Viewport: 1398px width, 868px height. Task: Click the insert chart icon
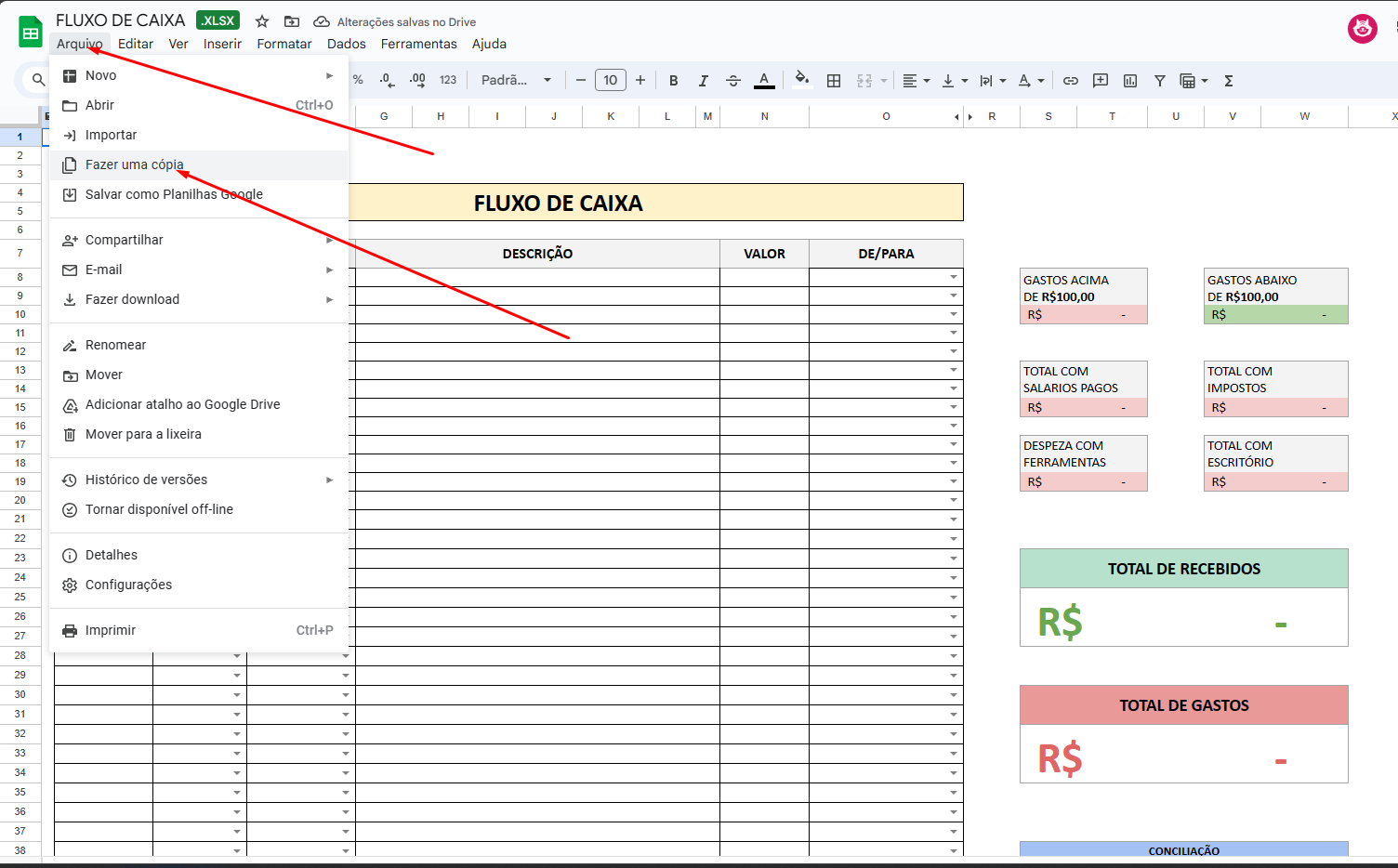point(1130,81)
